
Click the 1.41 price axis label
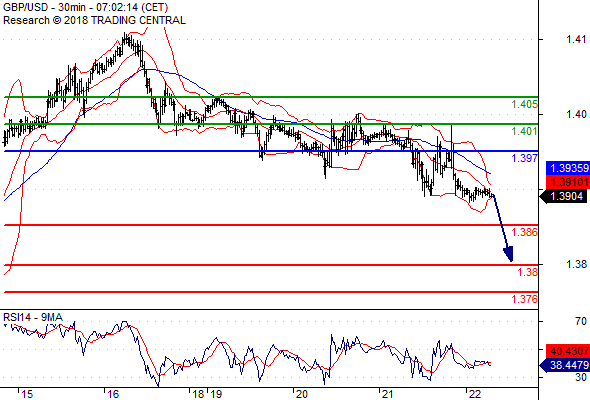tap(576, 39)
